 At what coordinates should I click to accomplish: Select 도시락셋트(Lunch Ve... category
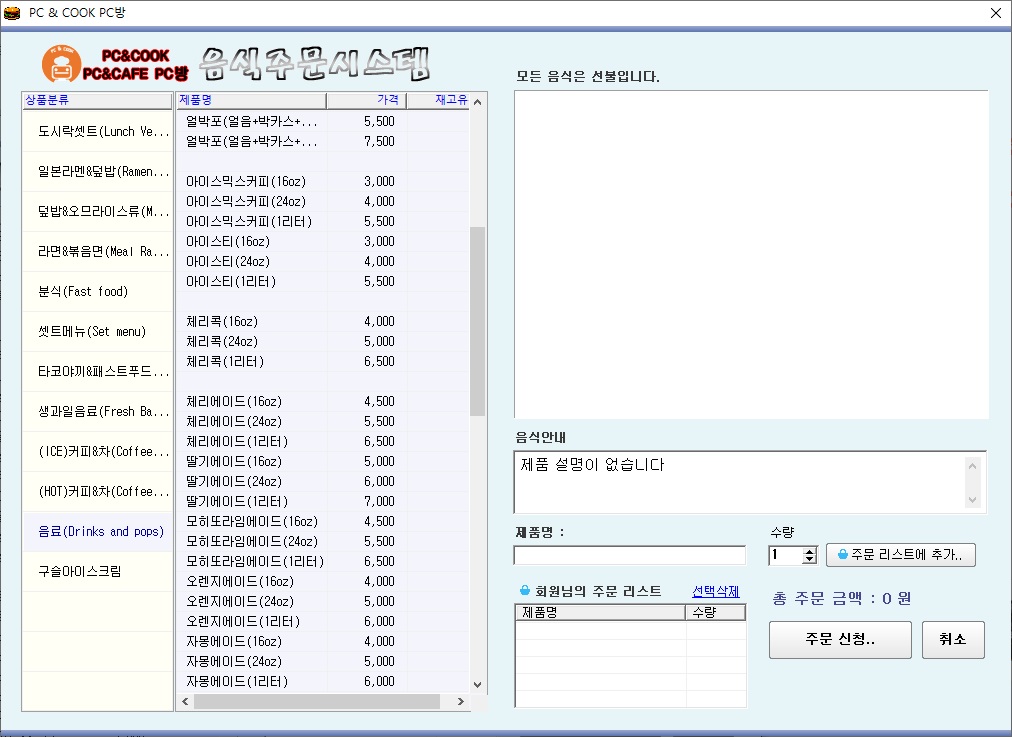(98, 132)
